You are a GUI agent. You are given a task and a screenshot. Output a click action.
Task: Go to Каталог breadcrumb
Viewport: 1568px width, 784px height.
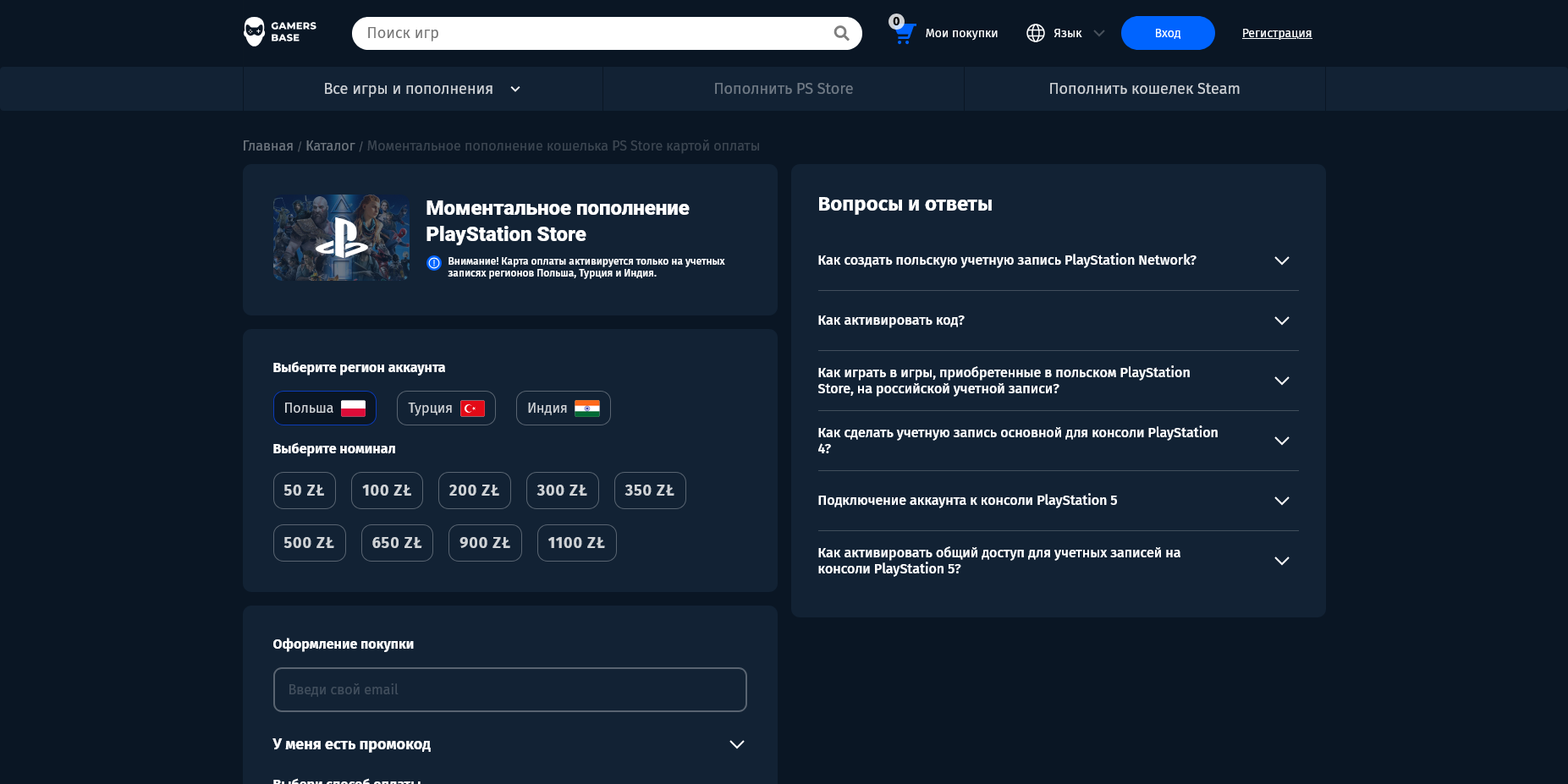(330, 145)
